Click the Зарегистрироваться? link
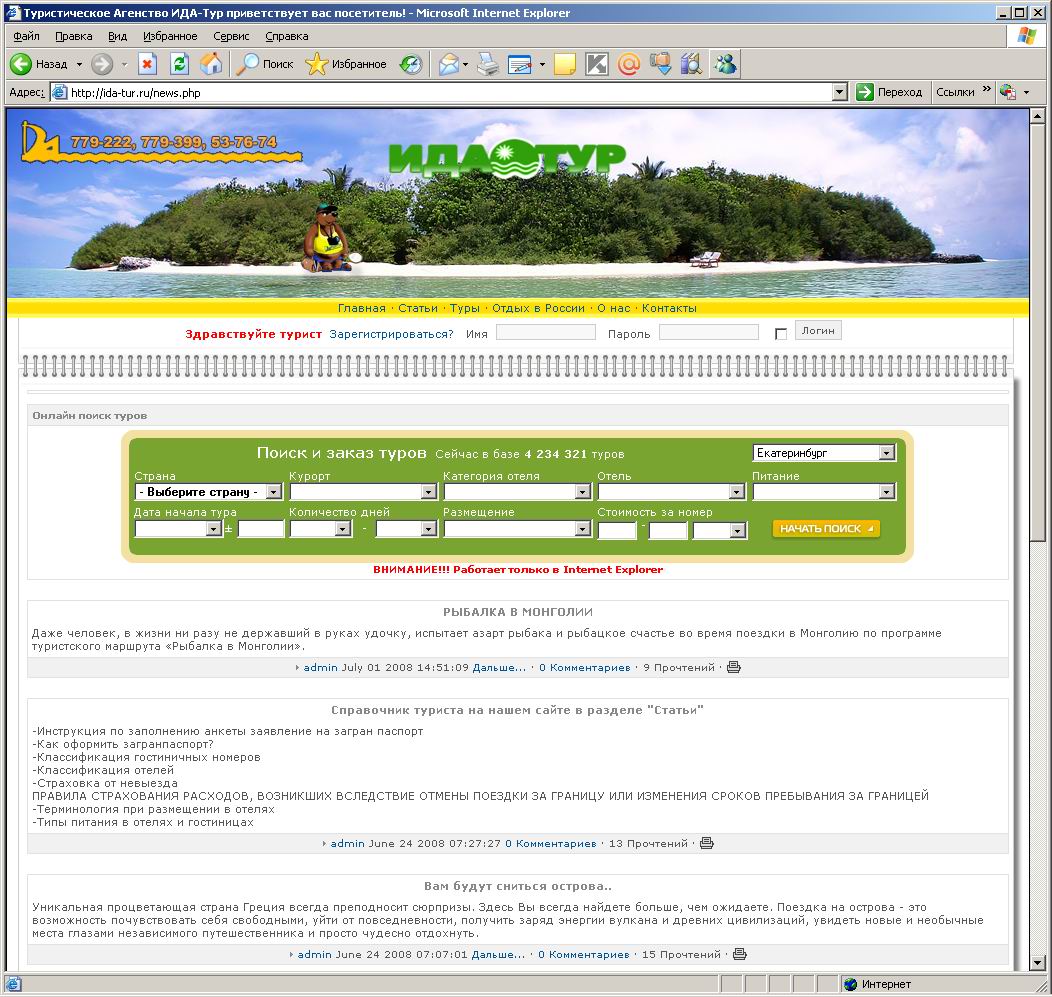 pos(391,333)
